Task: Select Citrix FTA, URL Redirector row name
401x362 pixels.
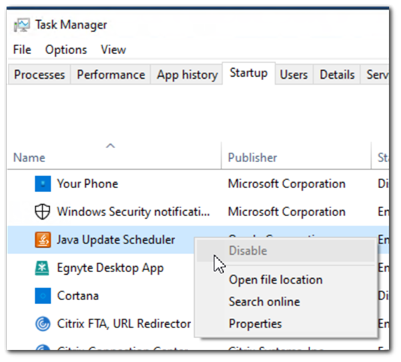Action: click(x=124, y=324)
